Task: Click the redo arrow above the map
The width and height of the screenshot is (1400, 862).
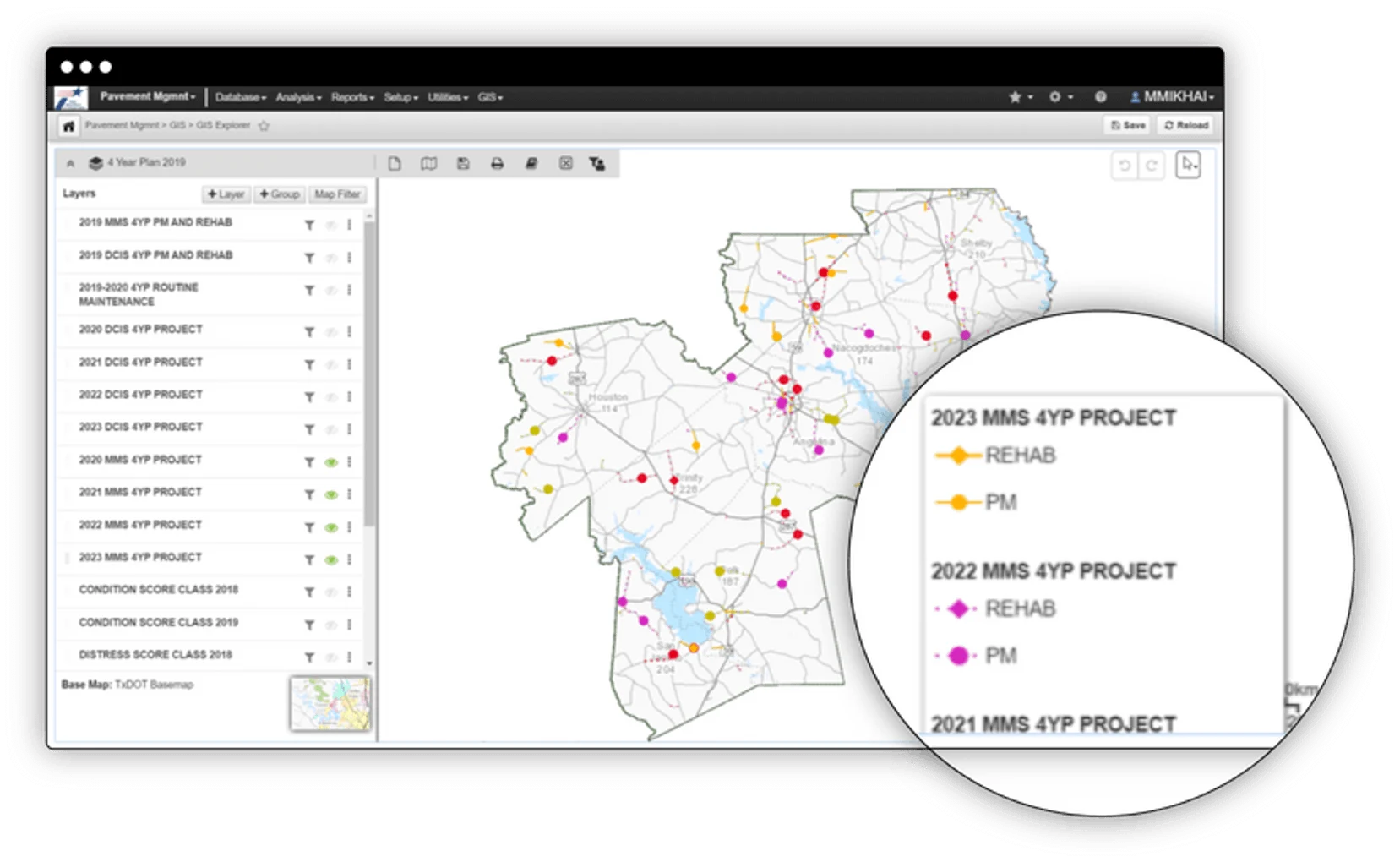Action: 1151,165
